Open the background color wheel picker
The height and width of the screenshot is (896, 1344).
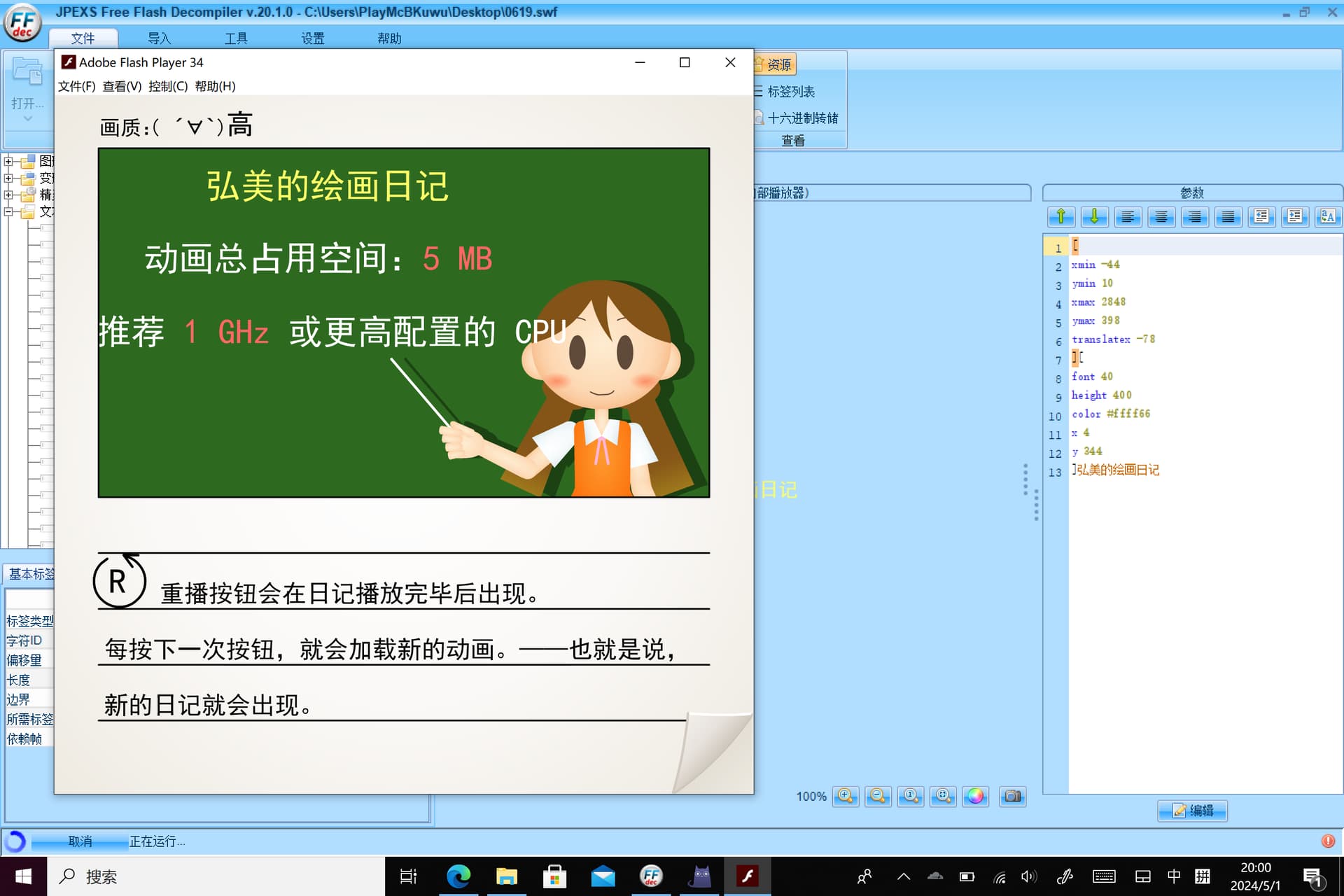975,797
